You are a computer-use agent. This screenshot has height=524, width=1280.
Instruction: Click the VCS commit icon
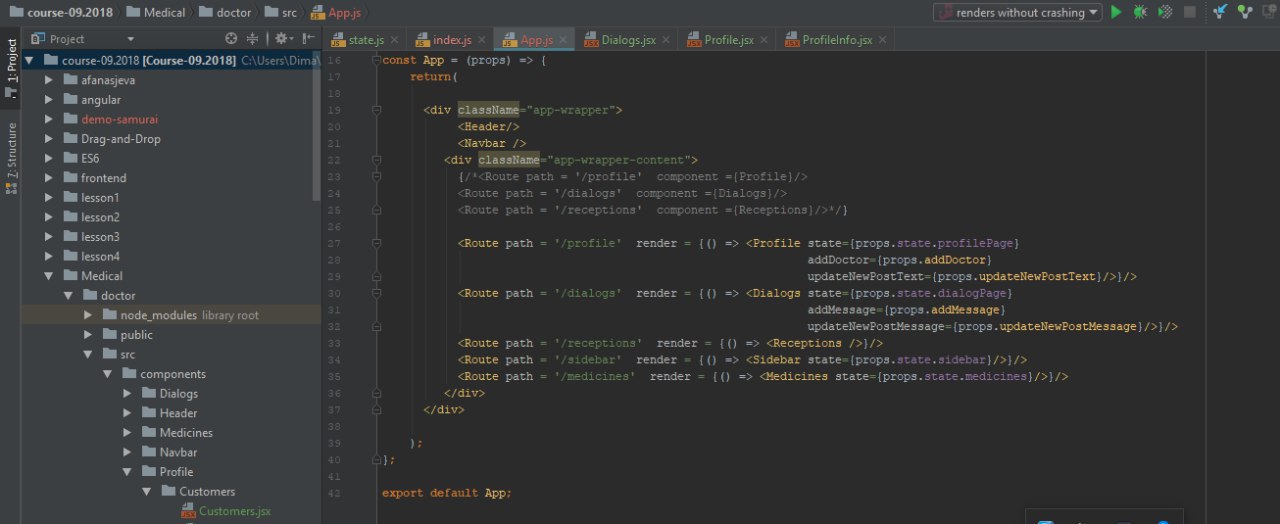[1245, 13]
